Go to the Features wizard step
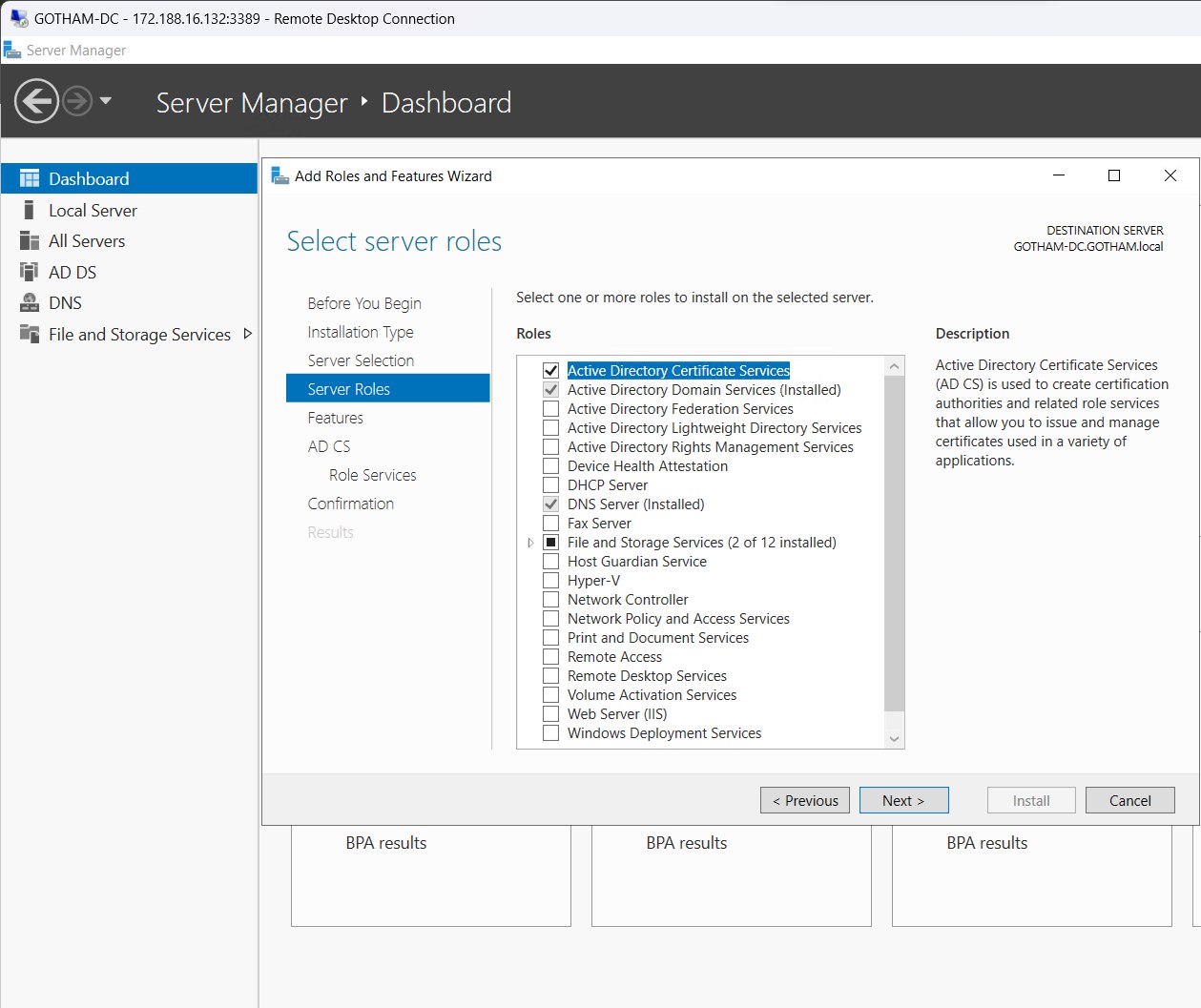 tap(334, 418)
